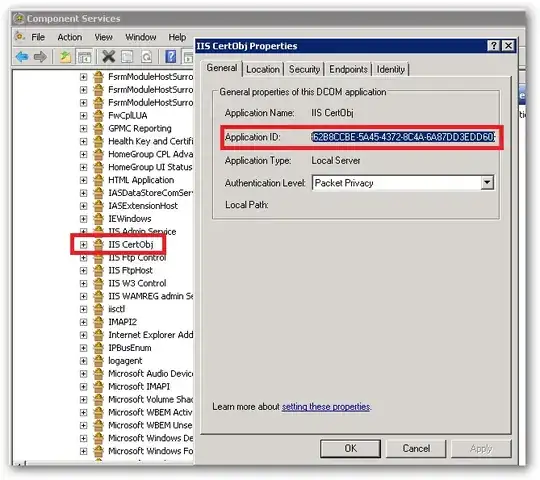Click the package icon beside IMAPI2
This screenshot has width=540, height=480.
(98, 322)
